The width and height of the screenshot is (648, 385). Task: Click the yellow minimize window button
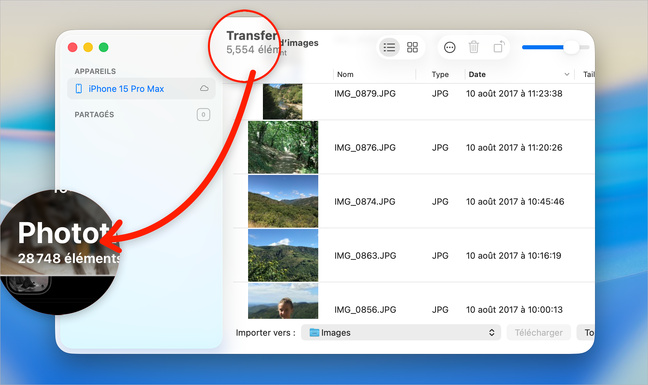(88, 47)
